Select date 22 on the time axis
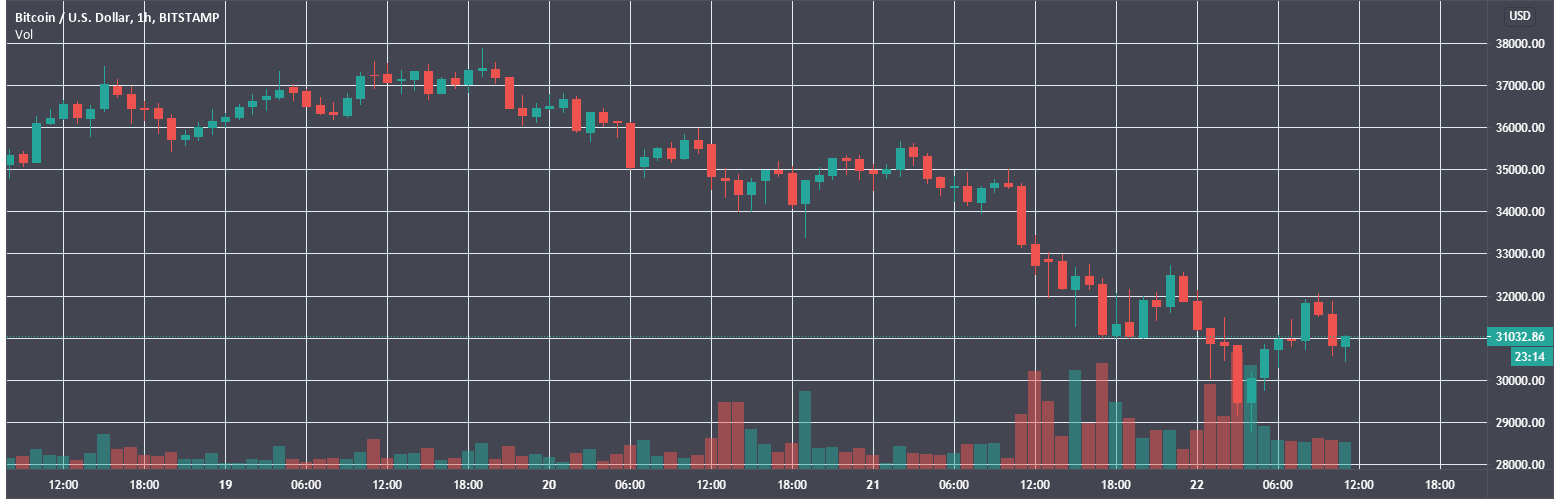 (1197, 484)
